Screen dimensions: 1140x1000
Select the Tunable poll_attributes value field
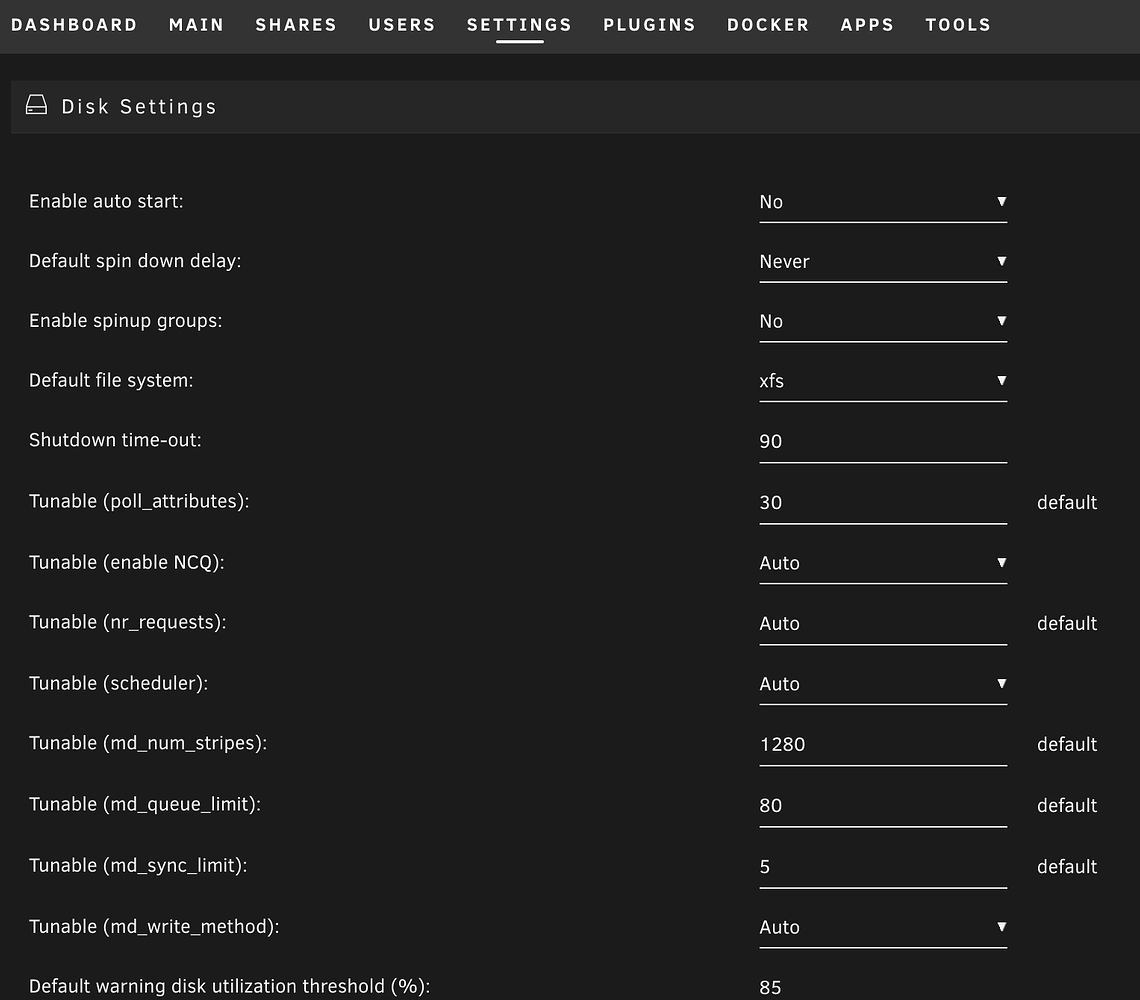tap(882, 503)
